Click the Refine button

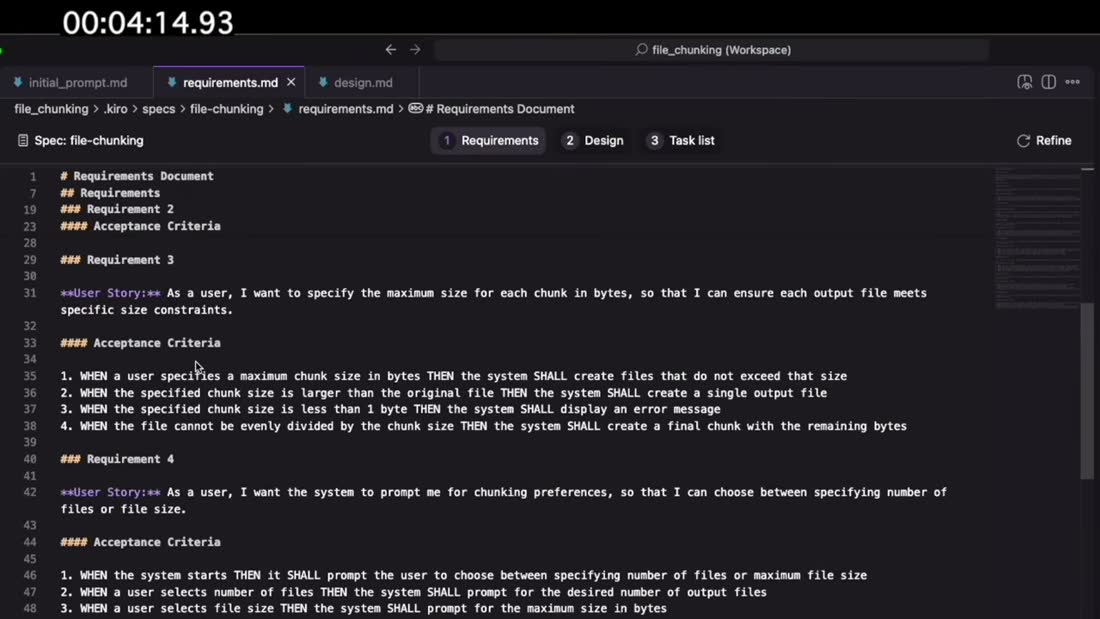(1045, 140)
